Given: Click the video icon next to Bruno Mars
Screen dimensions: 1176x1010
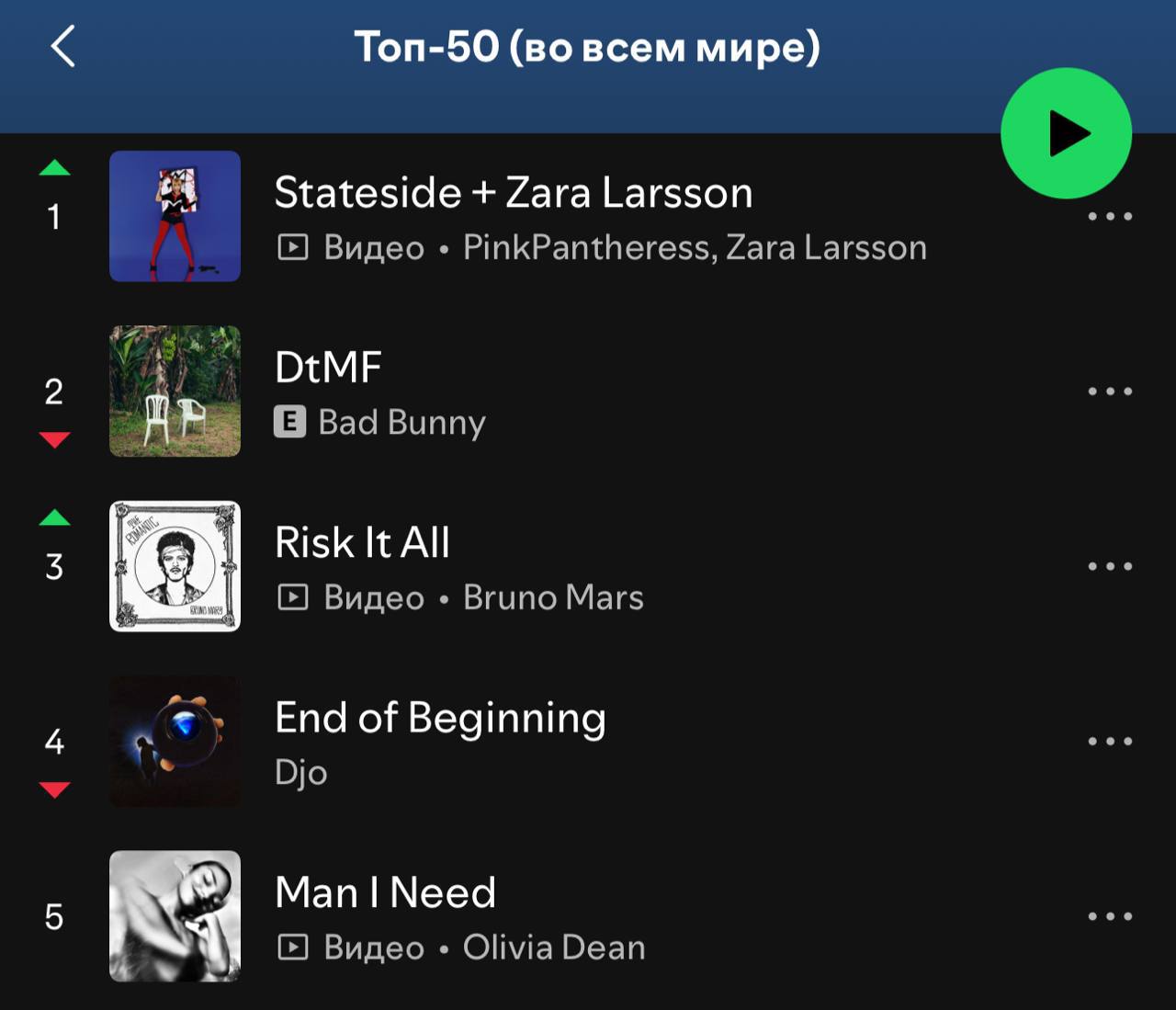Looking at the screenshot, I should click(x=293, y=597).
